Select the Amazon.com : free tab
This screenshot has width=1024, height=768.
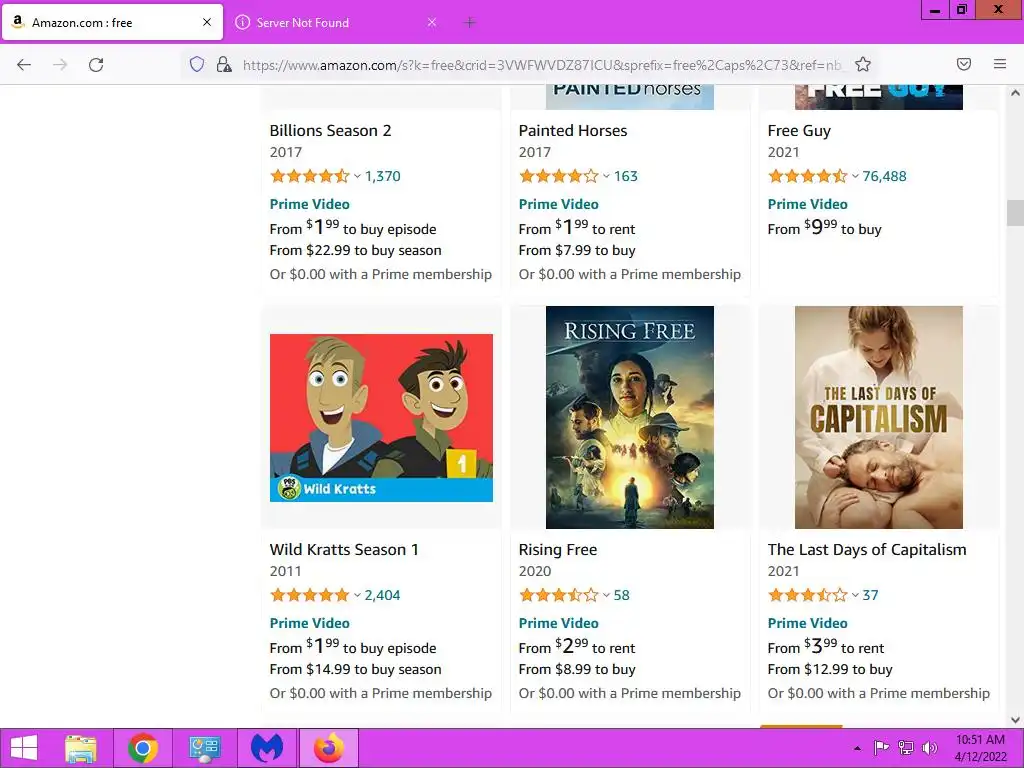point(112,22)
